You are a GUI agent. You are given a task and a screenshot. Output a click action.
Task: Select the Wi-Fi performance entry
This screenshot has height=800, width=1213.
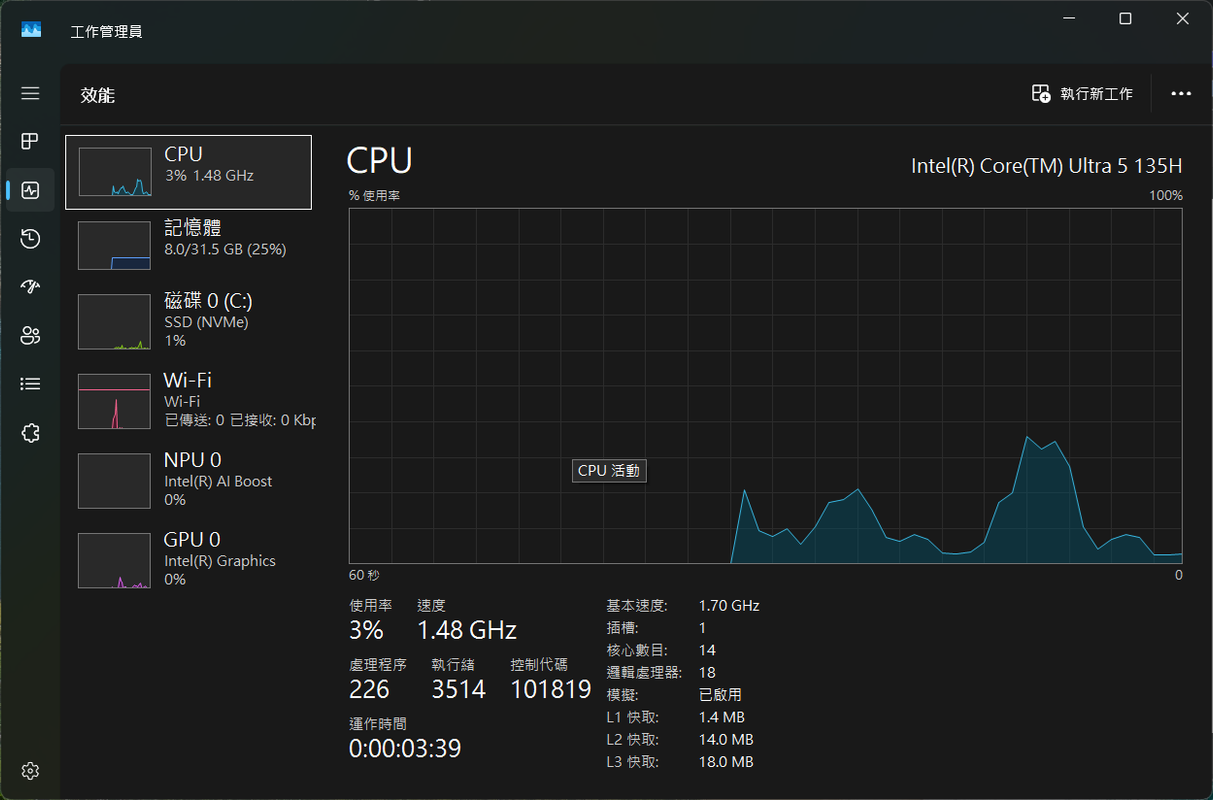click(x=188, y=400)
